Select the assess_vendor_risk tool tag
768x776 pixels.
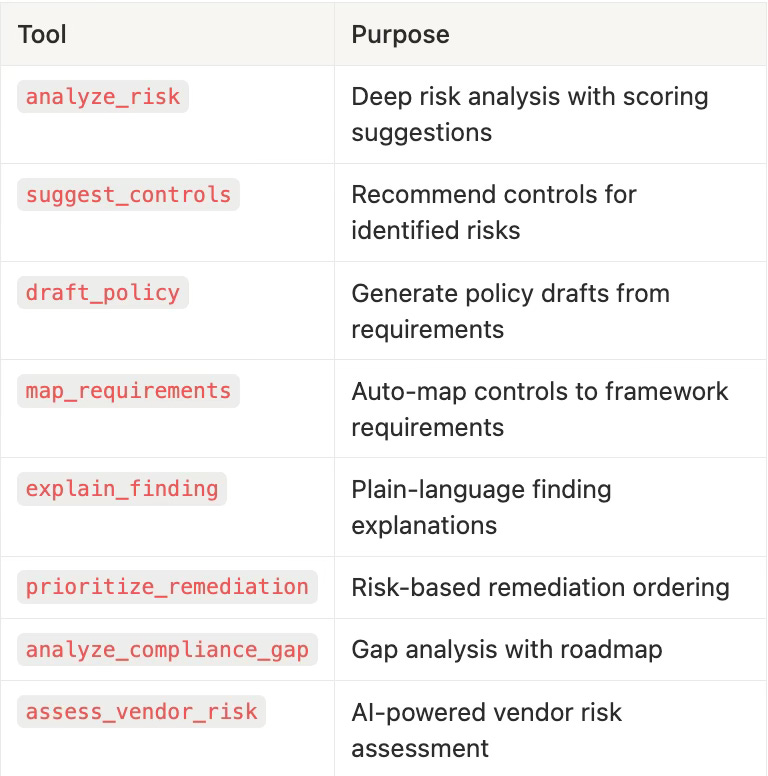tap(142, 712)
